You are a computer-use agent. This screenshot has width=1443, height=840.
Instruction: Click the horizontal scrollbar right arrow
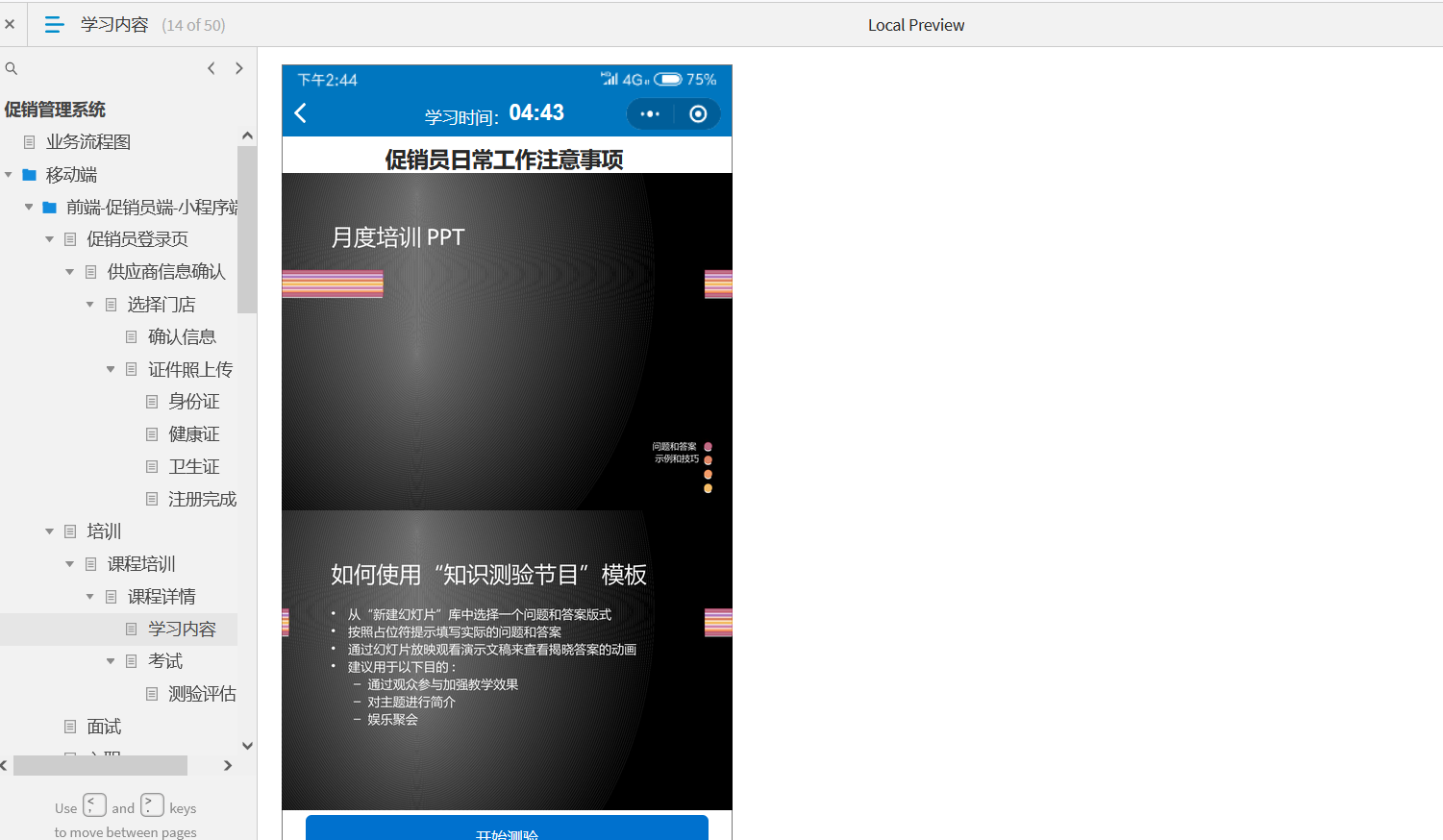click(x=228, y=765)
